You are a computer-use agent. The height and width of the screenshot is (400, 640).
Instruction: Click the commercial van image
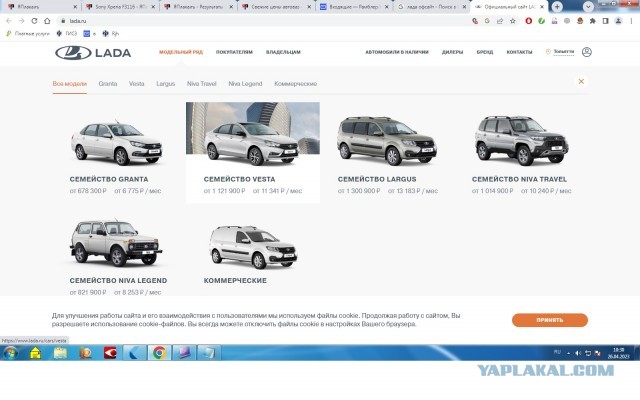tap(253, 247)
